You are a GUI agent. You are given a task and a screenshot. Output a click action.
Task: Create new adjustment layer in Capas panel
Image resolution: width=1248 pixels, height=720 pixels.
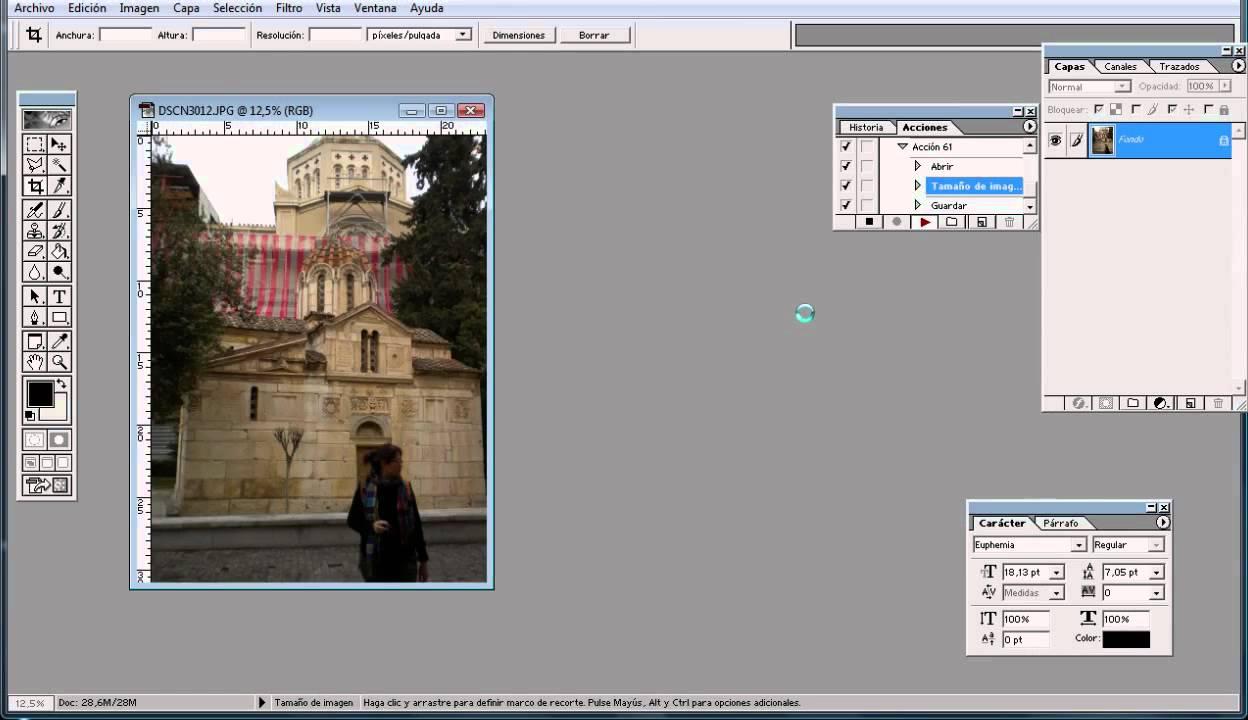1161,403
